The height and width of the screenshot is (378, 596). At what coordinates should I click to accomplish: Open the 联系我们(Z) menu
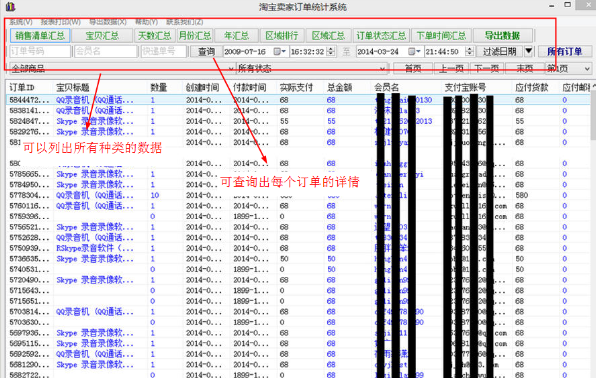click(x=185, y=22)
